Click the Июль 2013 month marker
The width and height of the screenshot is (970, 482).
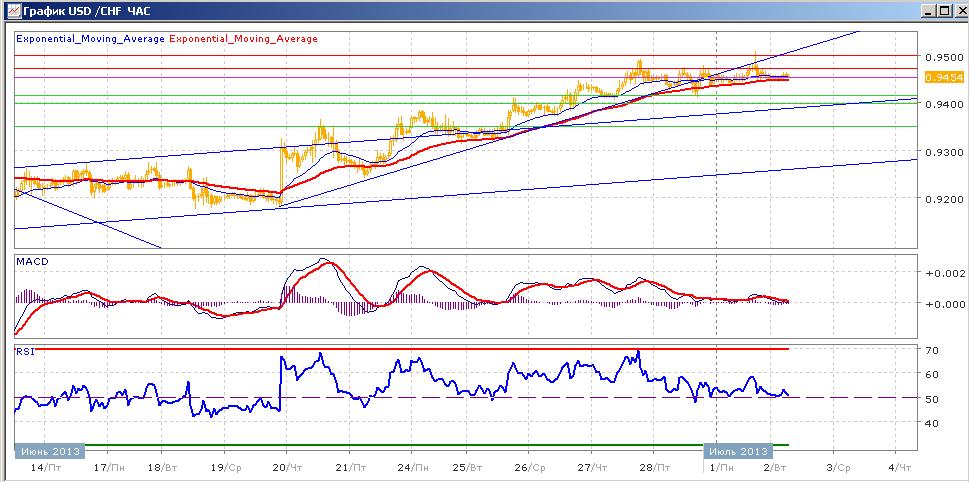click(739, 450)
